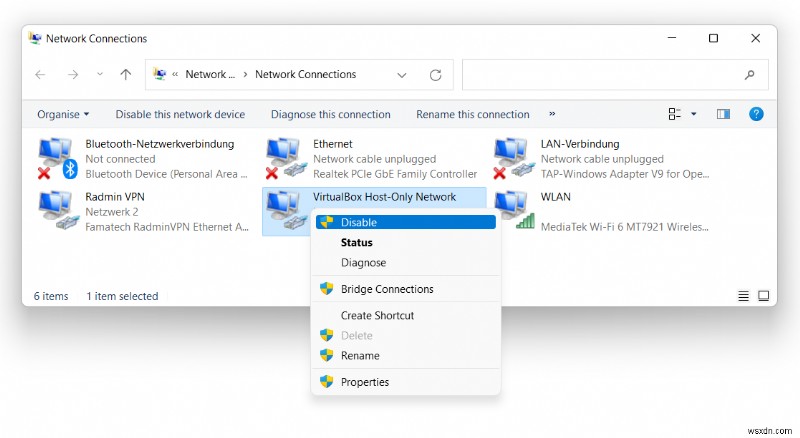
Task: Click Diagnose this connection
Action: [331, 114]
